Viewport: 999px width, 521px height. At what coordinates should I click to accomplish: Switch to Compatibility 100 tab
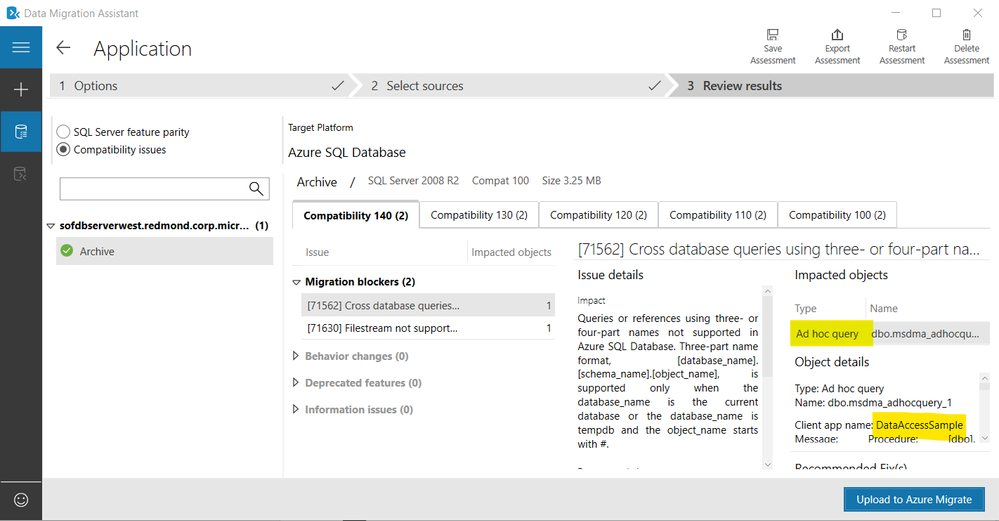coord(837,215)
